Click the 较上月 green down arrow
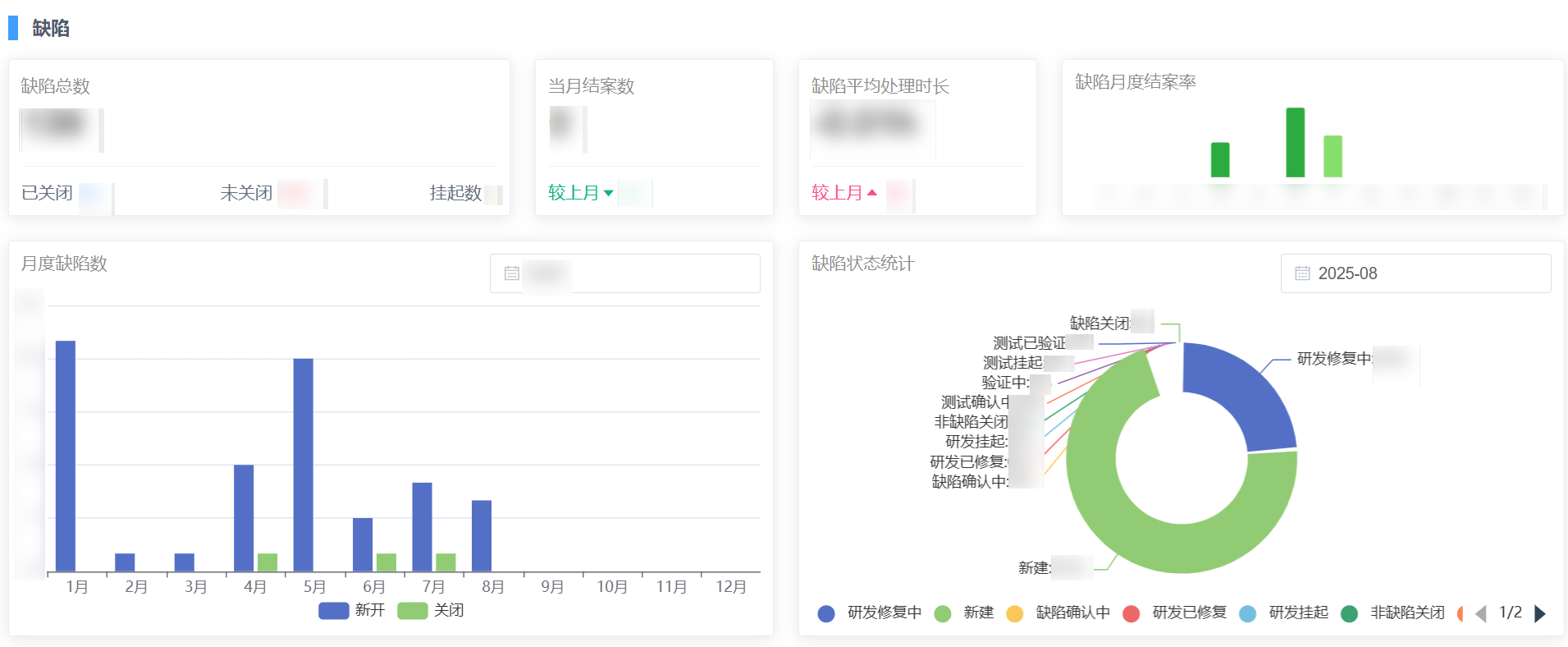This screenshot has height=647, width=1568. pos(608,193)
